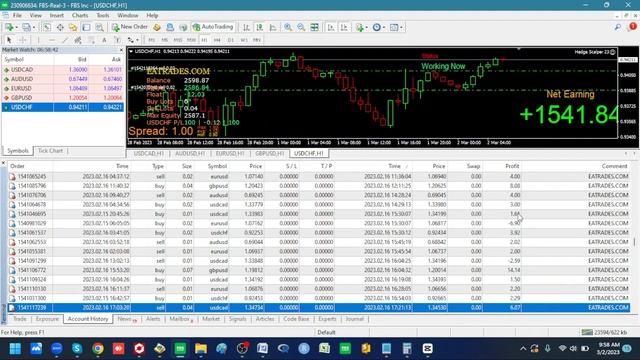This screenshot has width=640, height=360.
Task: Close the Market Watch panel
Action: point(121,50)
